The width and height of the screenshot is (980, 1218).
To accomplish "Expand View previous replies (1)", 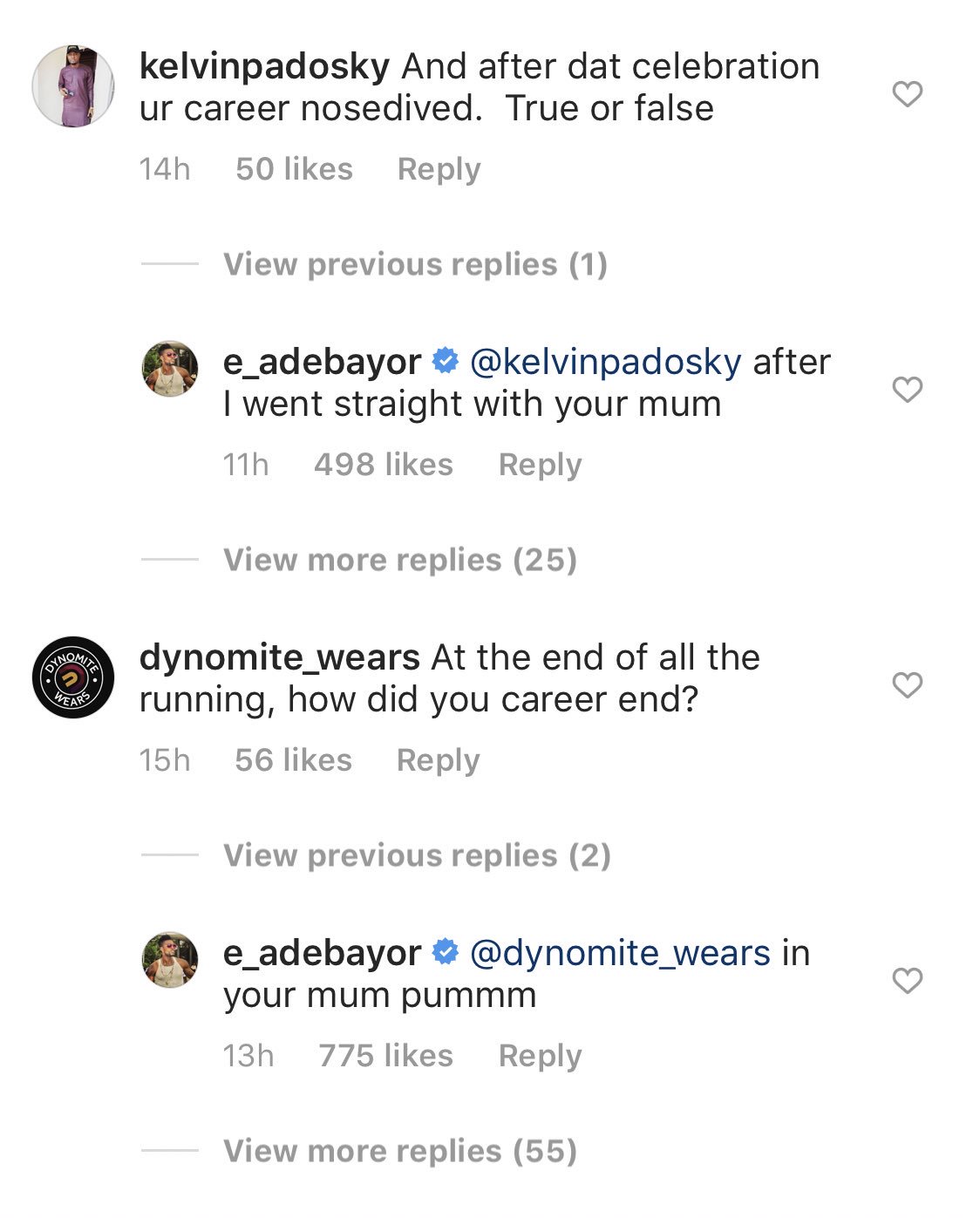I will (415, 264).
